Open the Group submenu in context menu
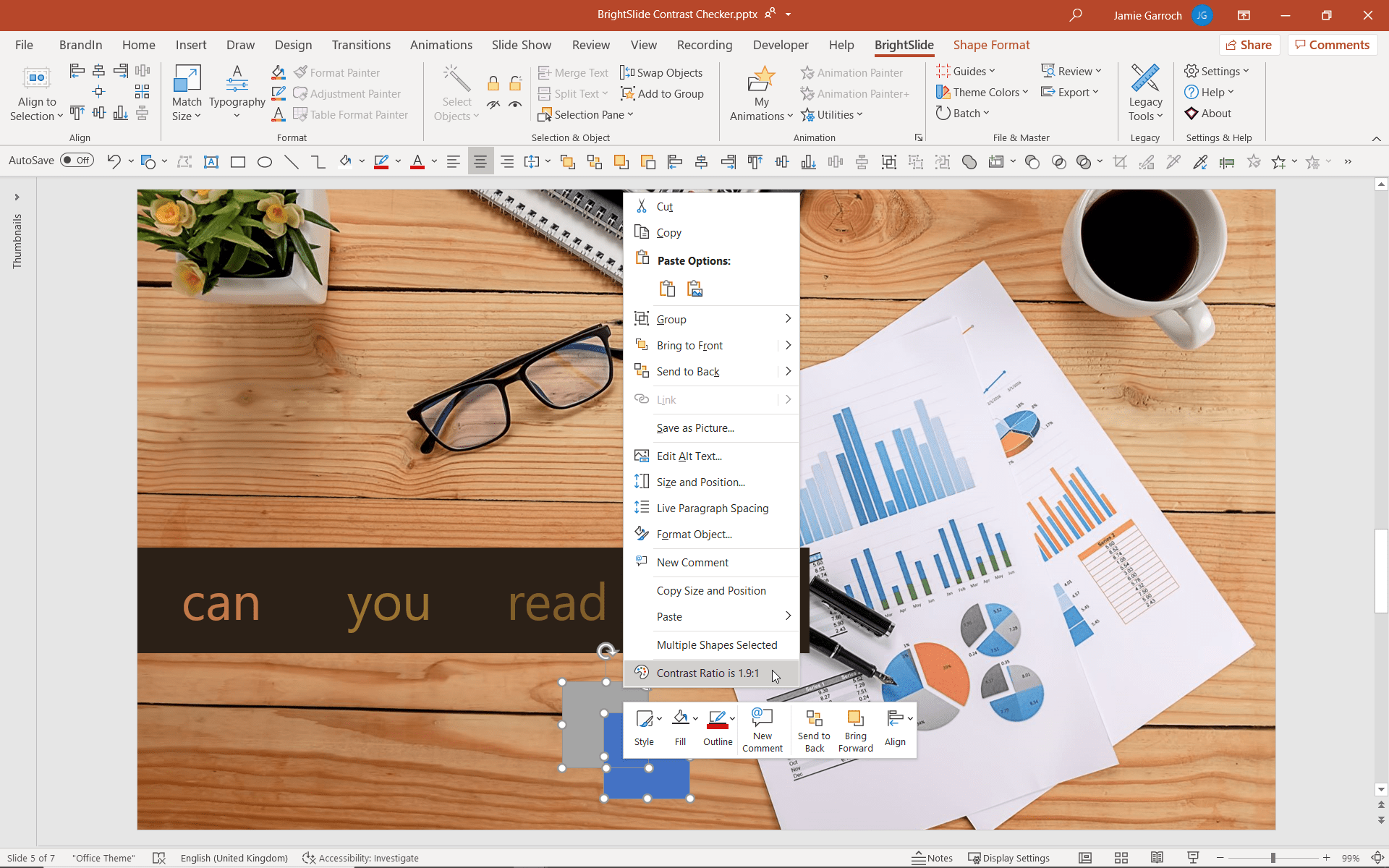This screenshot has width=1389, height=868. point(711,319)
